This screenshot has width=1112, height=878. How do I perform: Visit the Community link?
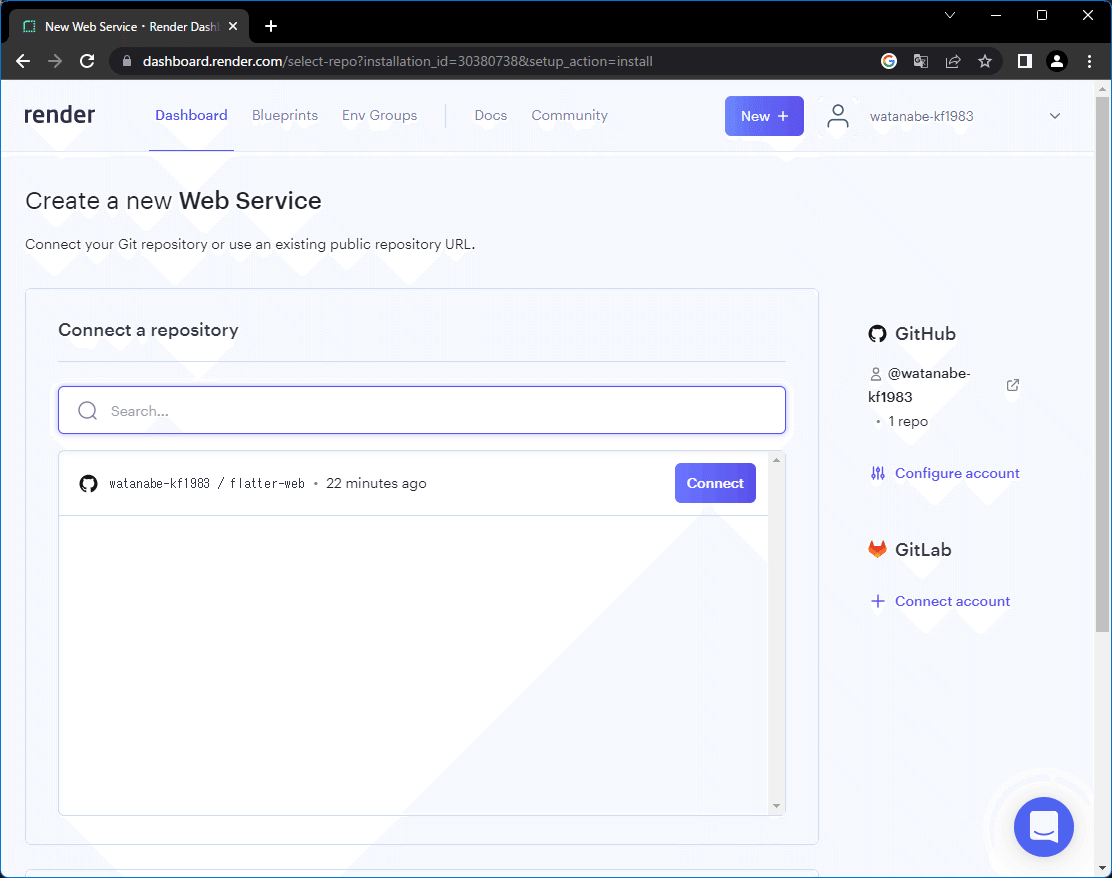tap(569, 115)
